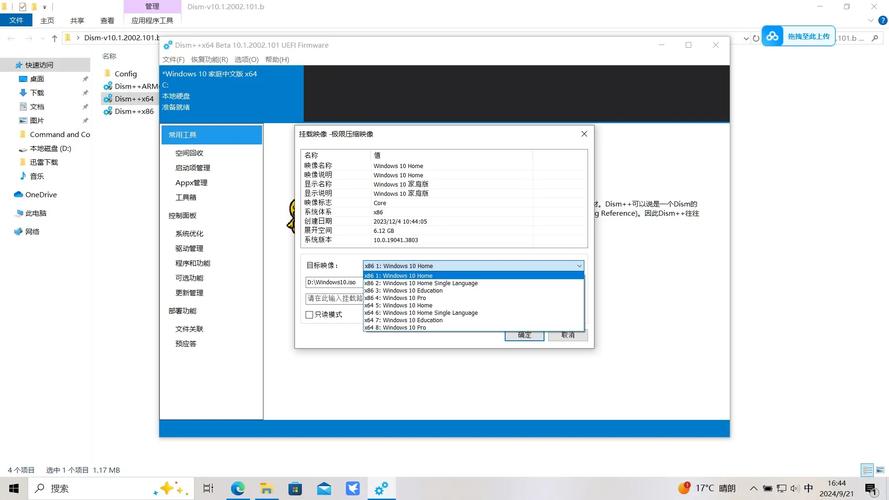The width and height of the screenshot is (889, 500).
Task: Open 空间回收 in Dism++ sidebar
Action: pyautogui.click(x=189, y=153)
